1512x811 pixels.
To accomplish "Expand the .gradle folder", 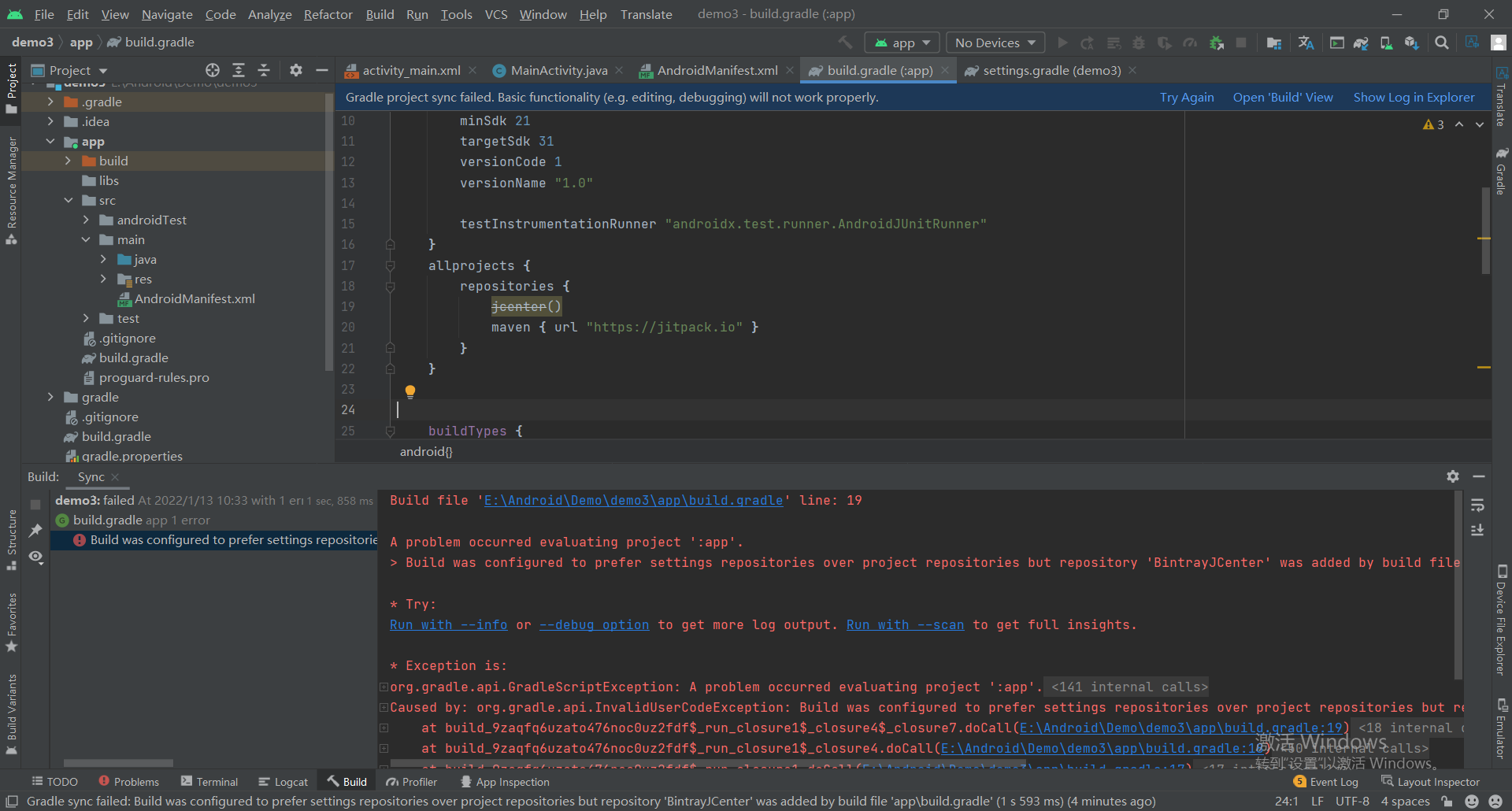I will [50, 102].
